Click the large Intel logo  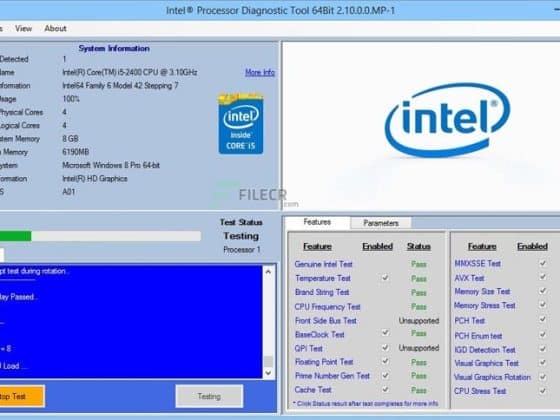(x=447, y=120)
